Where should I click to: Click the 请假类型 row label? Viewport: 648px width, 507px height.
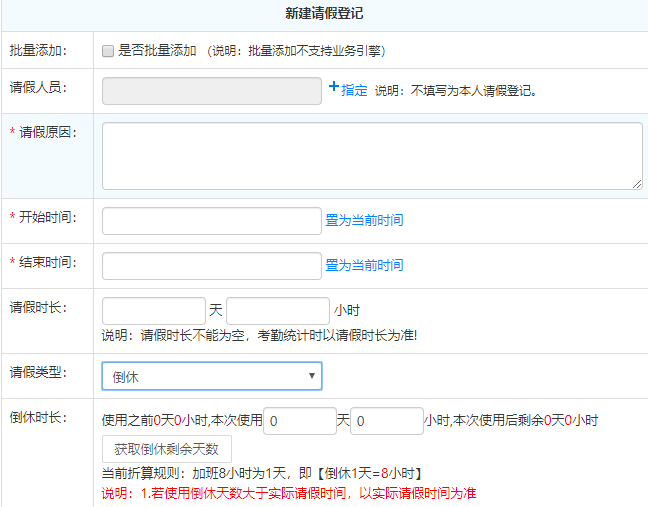37,373
